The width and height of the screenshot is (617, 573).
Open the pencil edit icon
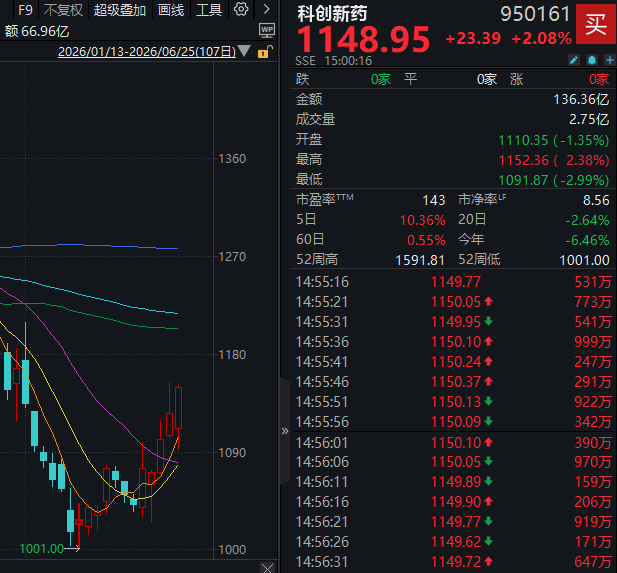coord(574,60)
